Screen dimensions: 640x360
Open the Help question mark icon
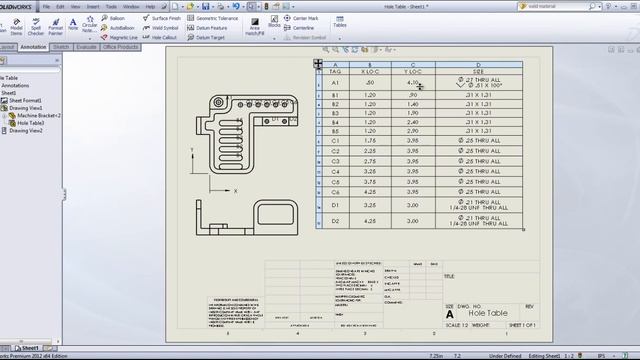pos(609,7)
